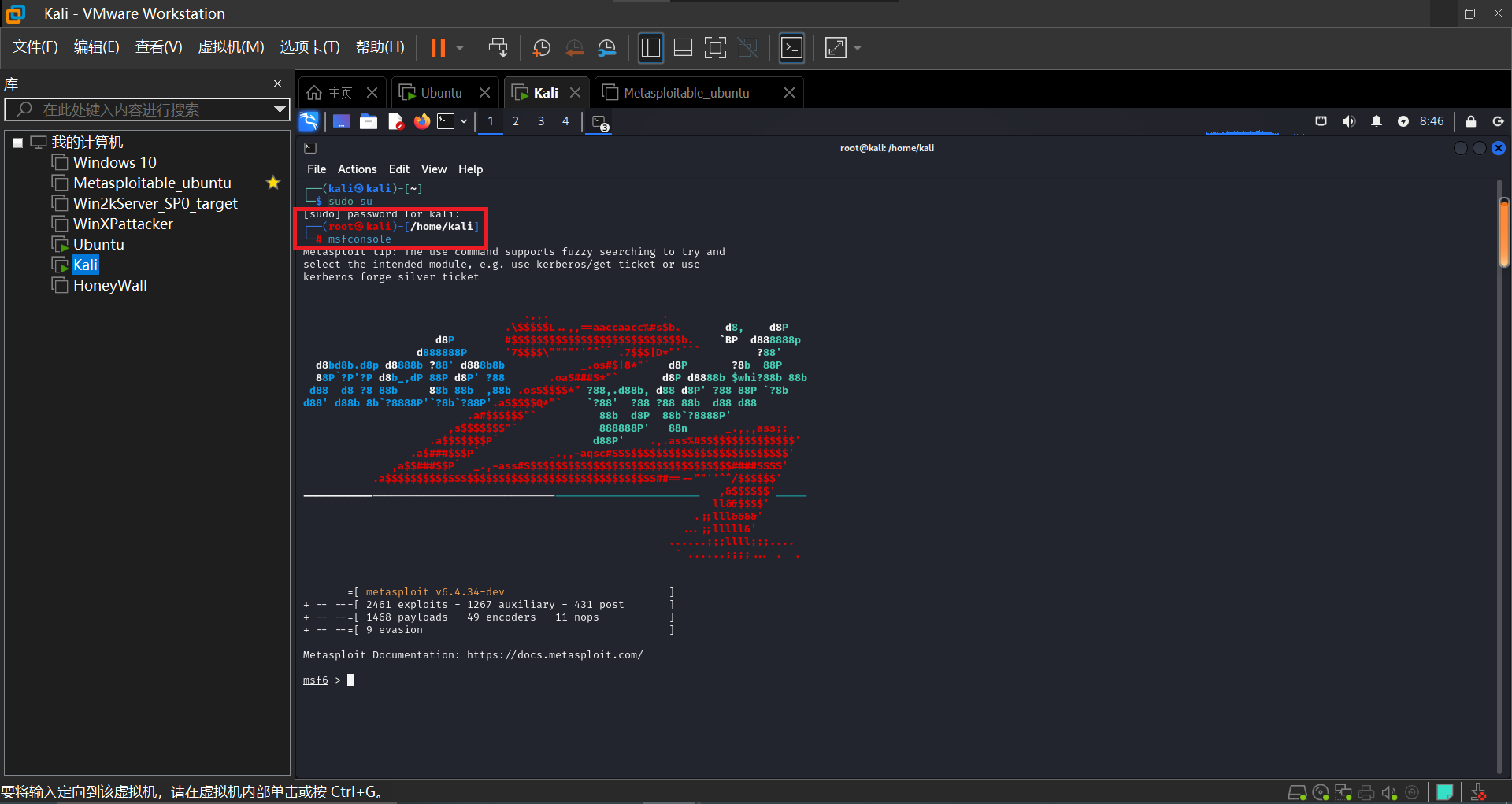Click the log out icon in Kali panel
Screen dimensions: 1512x804
(x=1498, y=121)
